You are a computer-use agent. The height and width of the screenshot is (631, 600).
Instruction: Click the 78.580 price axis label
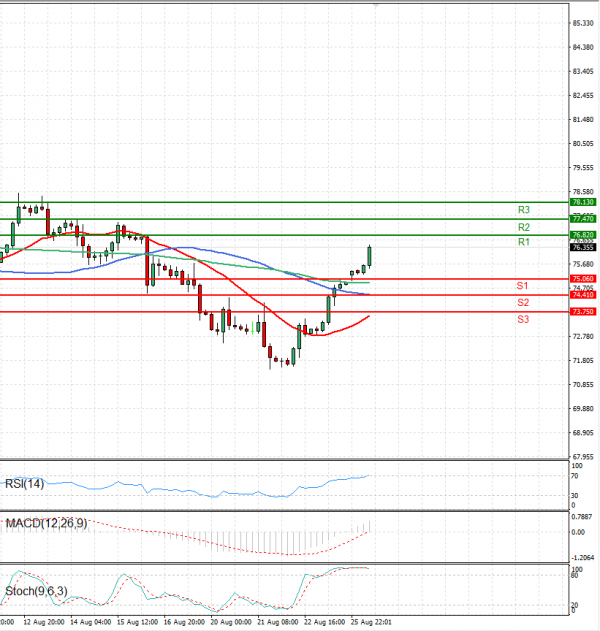click(583, 192)
